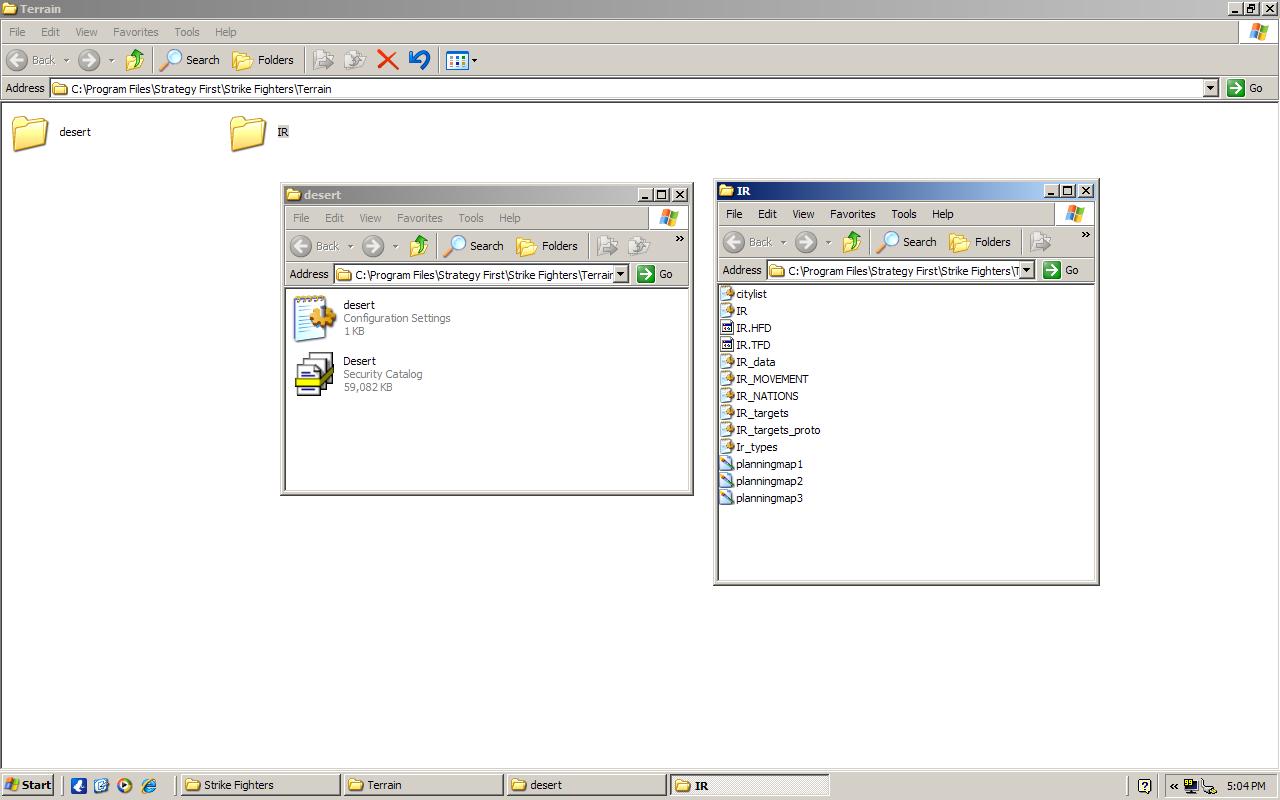1280x800 pixels.
Task: Click Copy To icon in desert window toolbar
Action: click(639, 246)
